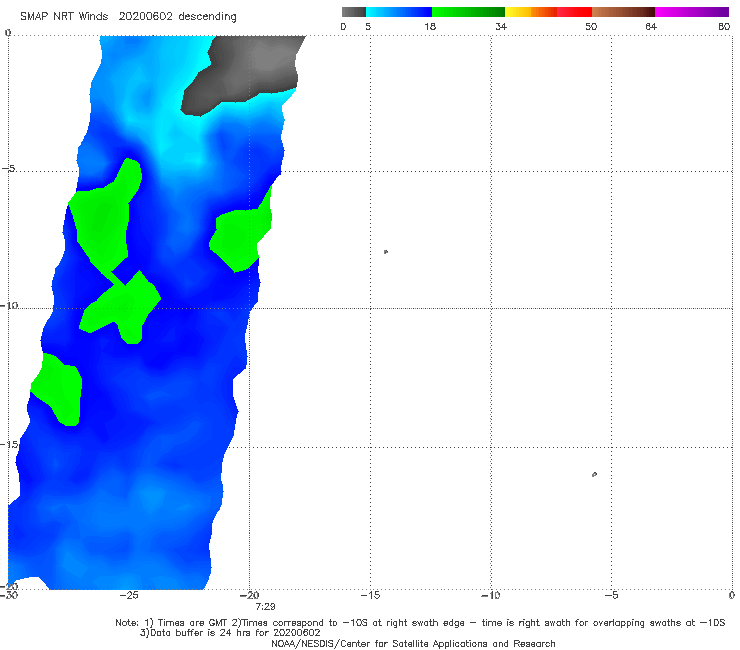
Task: Click the latitude axis label "-15"
Action: coord(9,445)
